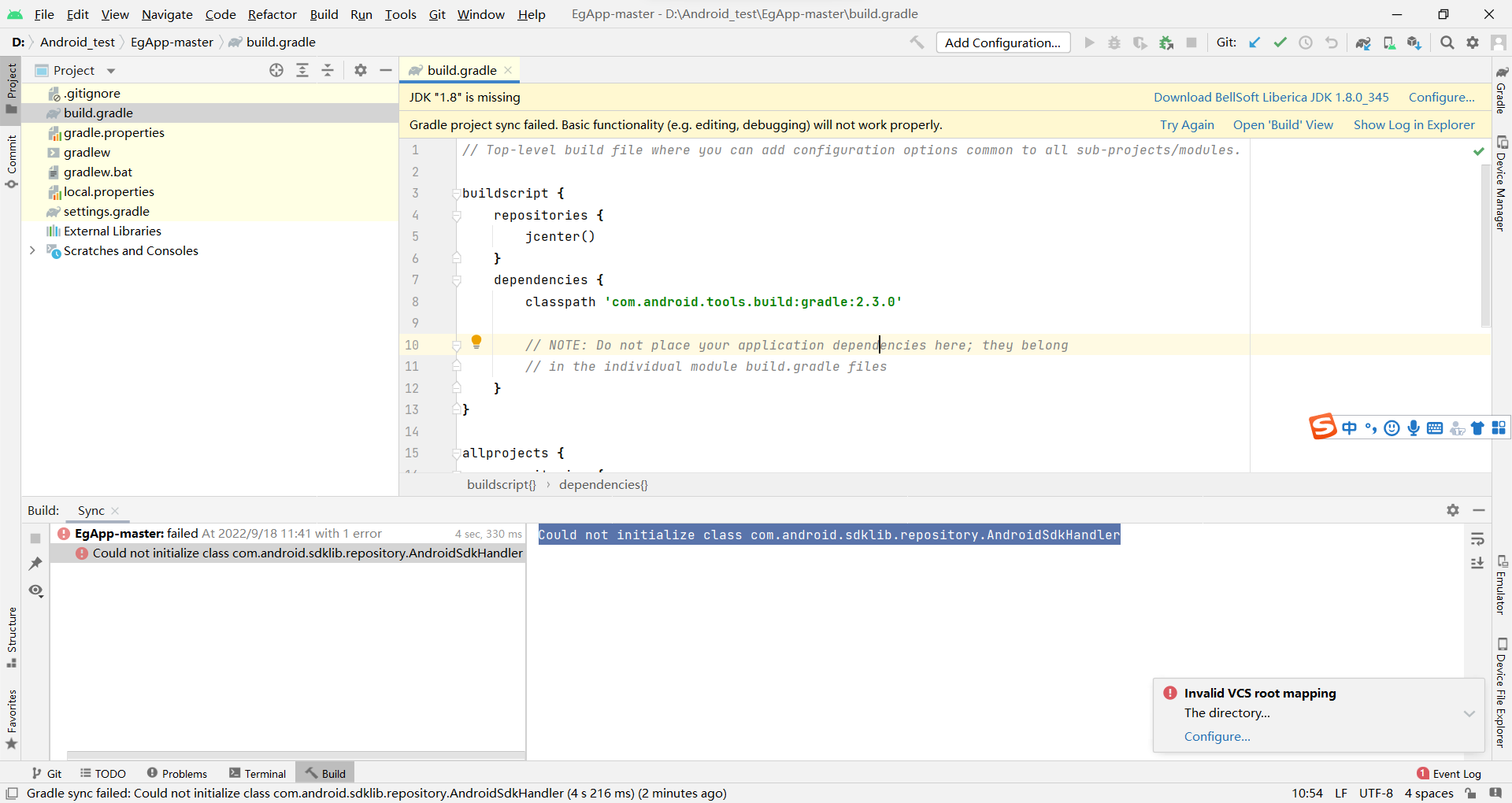Click Build tree horizontal scrollbar
The width and height of the screenshot is (1512, 803).
point(296,755)
